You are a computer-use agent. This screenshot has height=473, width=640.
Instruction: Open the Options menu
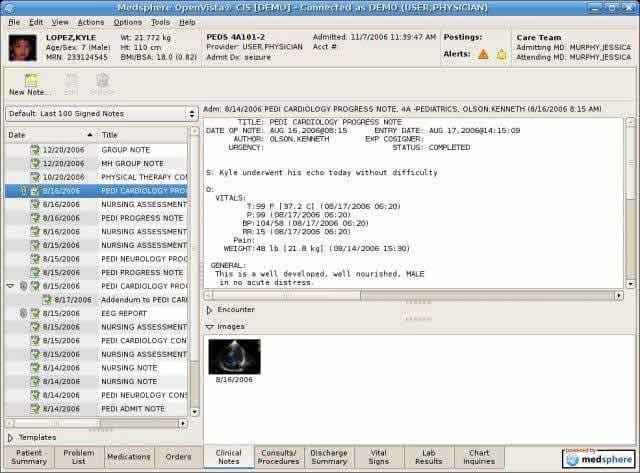click(128, 22)
